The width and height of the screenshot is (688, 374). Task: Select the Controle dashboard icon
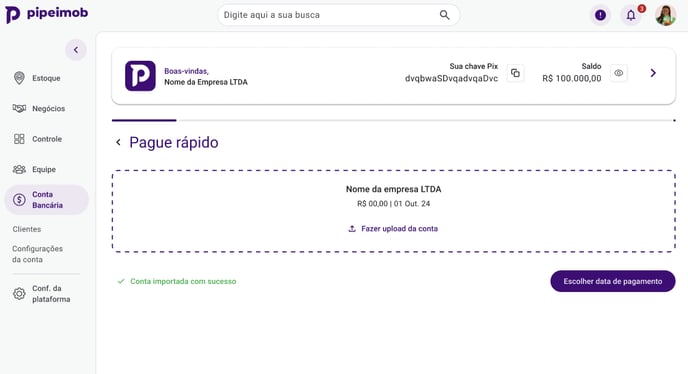(x=19, y=139)
